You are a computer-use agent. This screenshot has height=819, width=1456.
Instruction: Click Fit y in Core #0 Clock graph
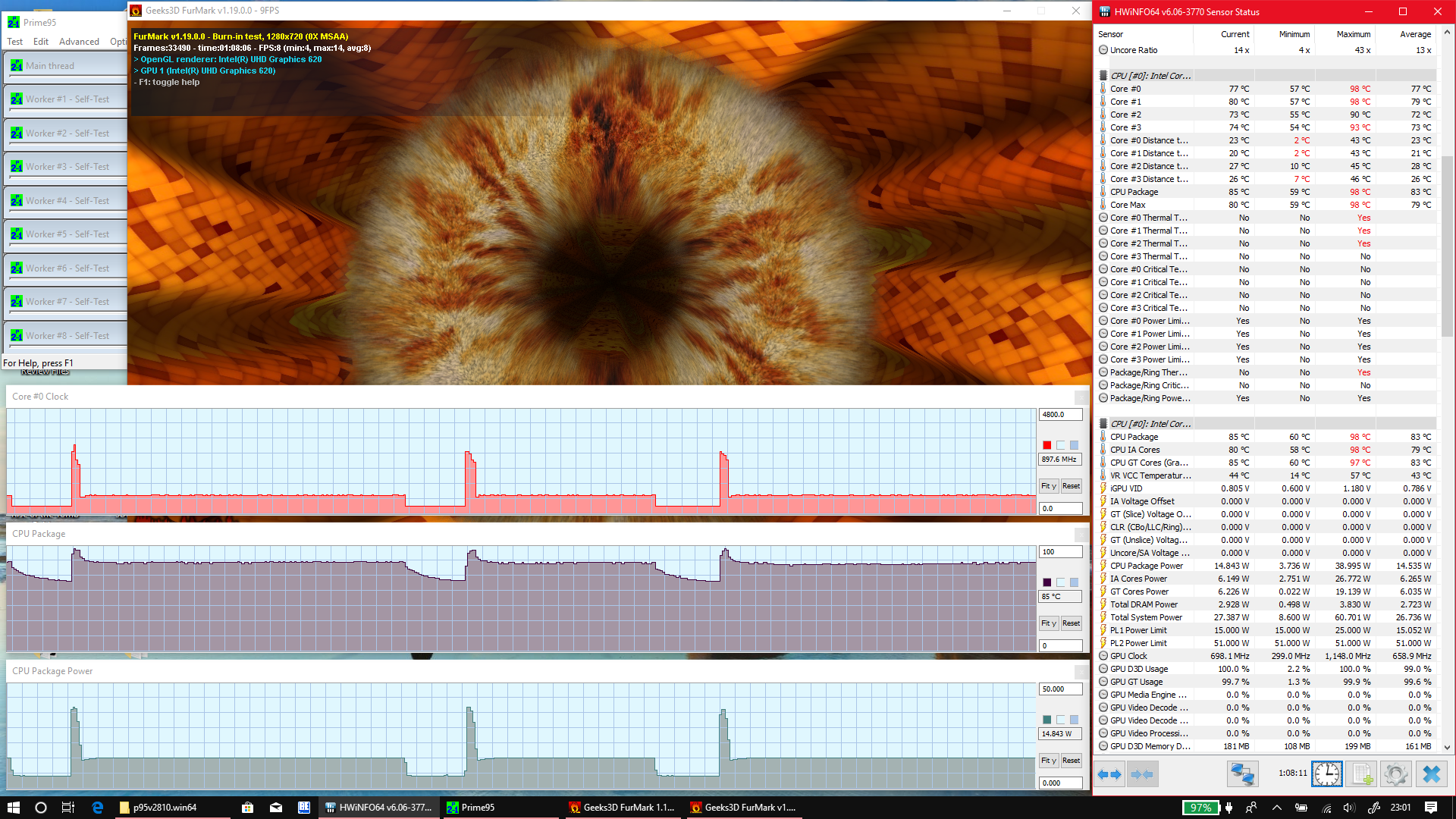coord(1048,486)
